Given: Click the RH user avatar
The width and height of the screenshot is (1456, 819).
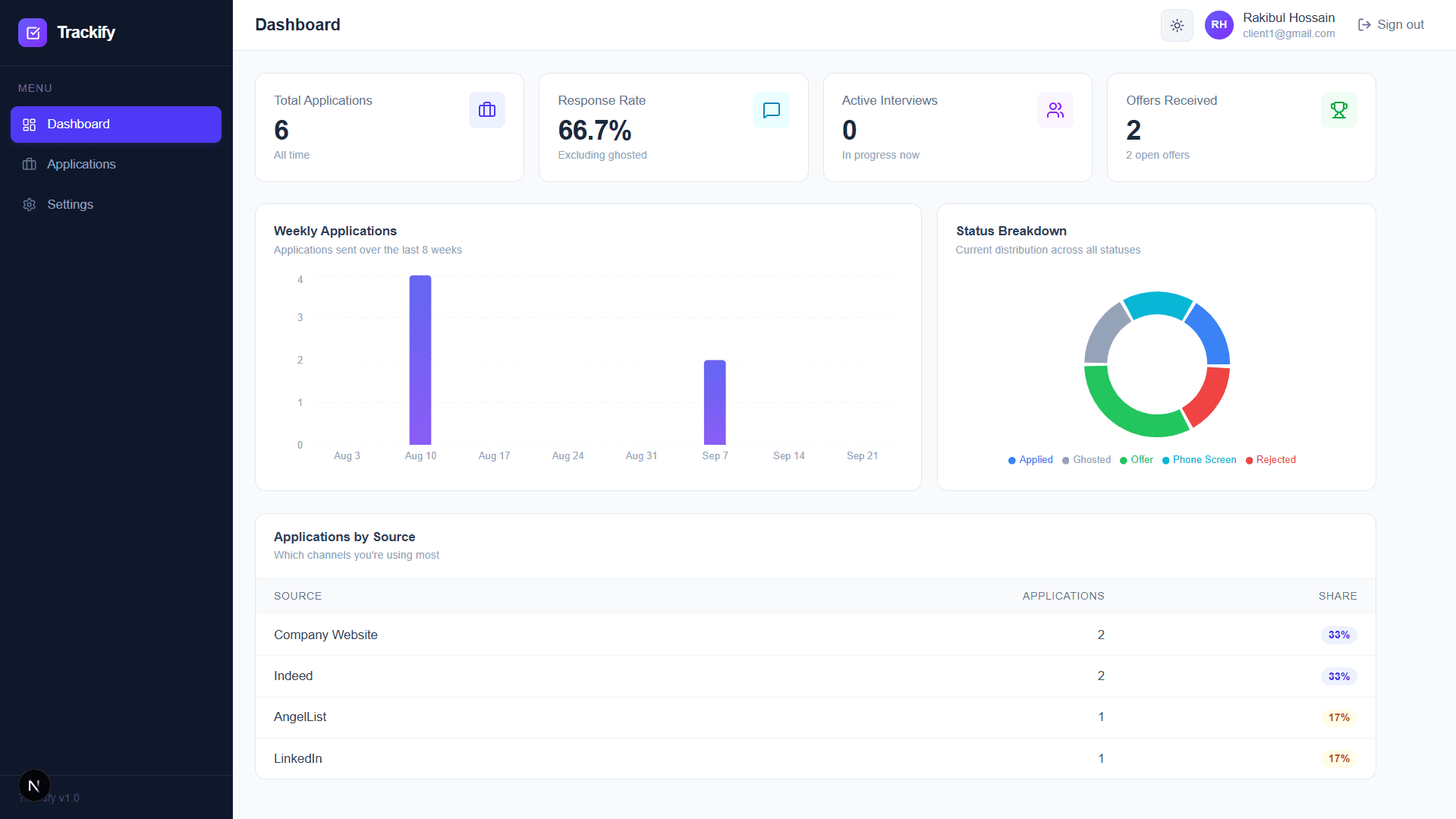Looking at the screenshot, I should click(1219, 25).
